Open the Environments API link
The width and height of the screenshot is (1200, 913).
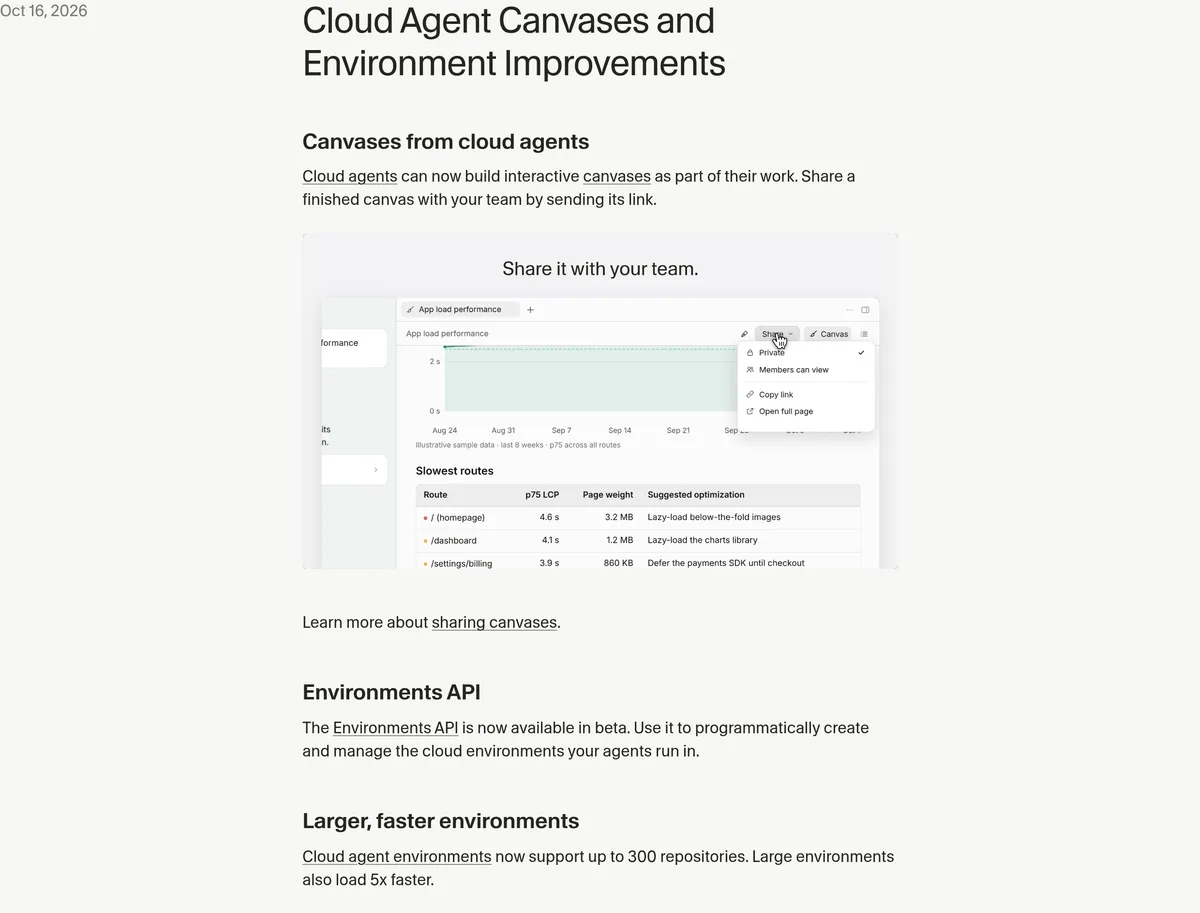[x=395, y=728]
